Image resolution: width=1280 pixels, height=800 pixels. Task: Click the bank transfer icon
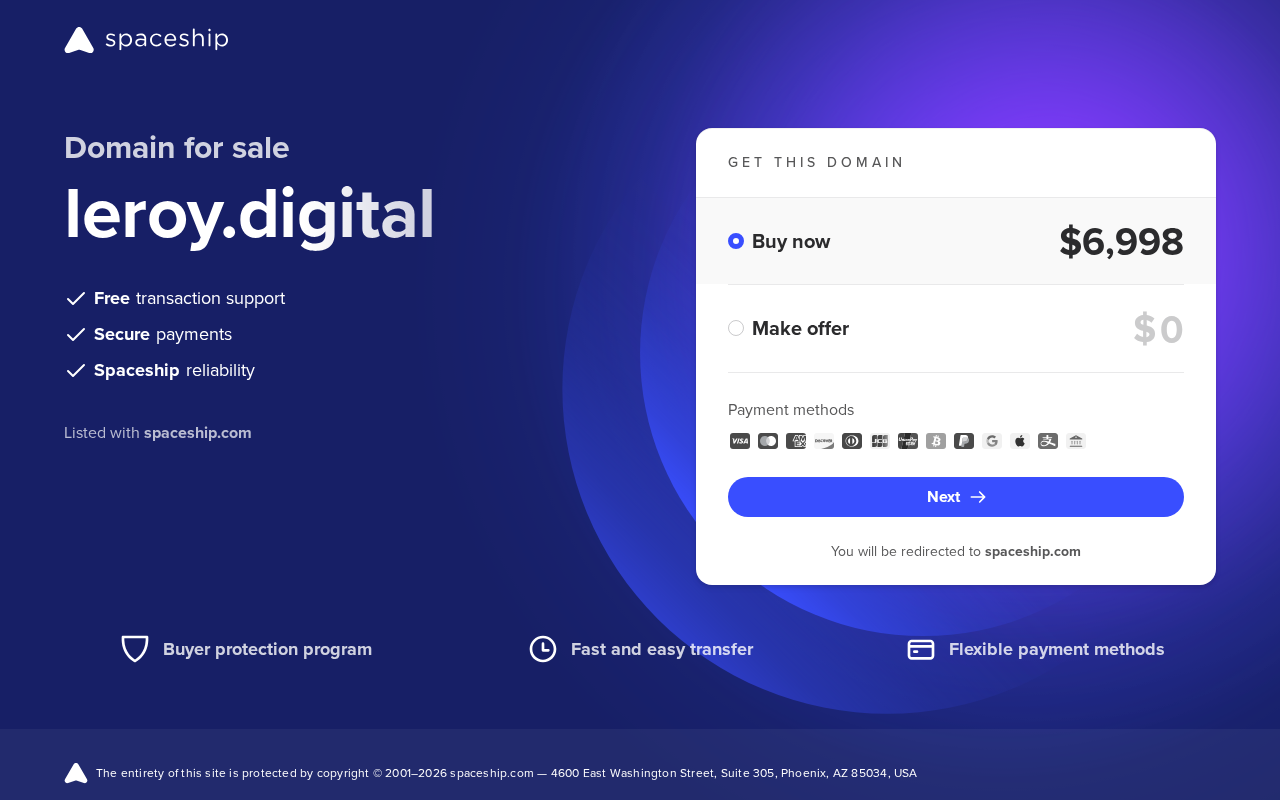coord(1076,441)
